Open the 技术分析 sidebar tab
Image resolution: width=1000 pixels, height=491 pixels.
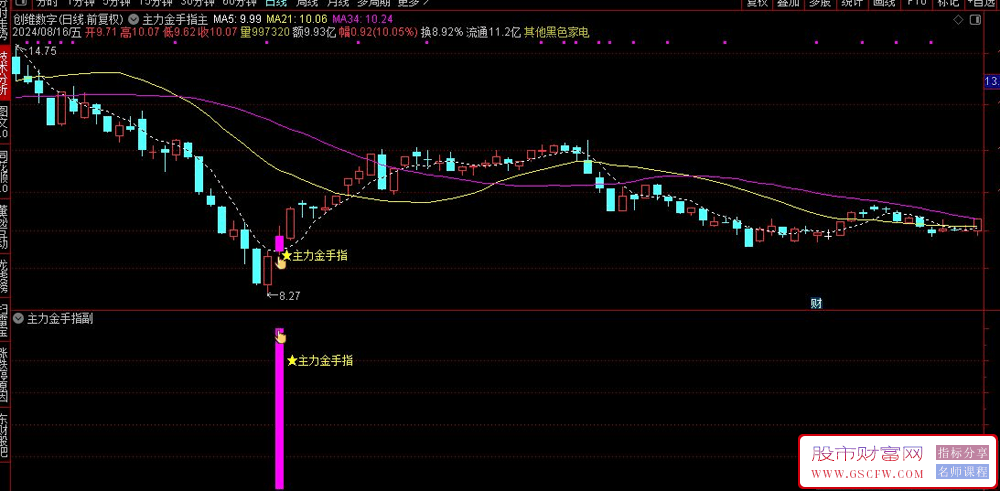tap(5, 73)
